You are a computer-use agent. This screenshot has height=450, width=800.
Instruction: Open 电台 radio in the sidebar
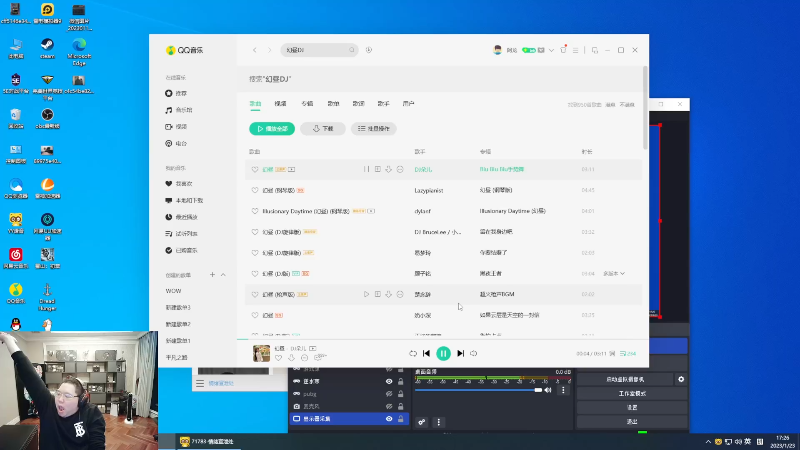tap(177, 143)
